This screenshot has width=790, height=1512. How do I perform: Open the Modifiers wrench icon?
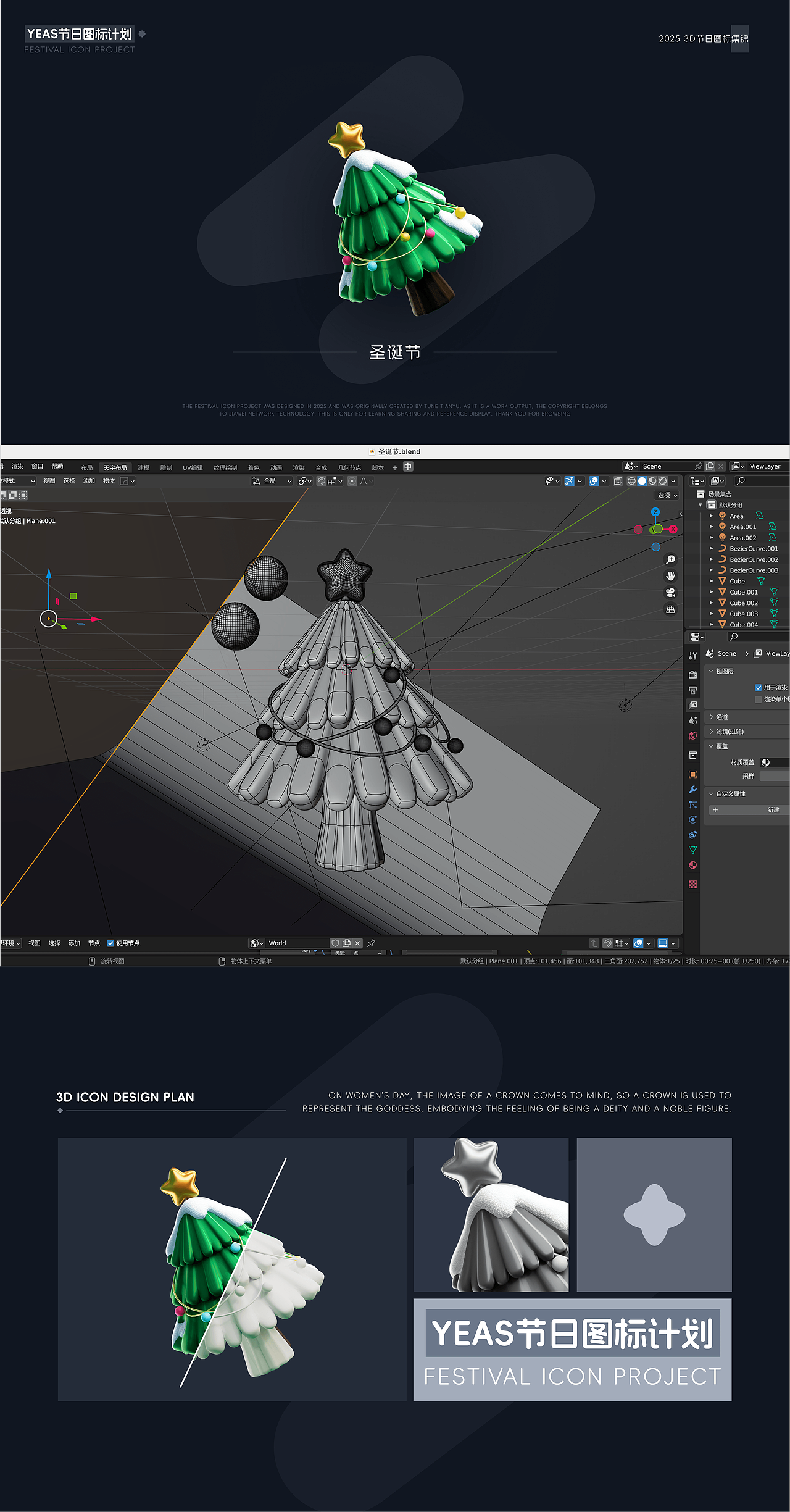(693, 790)
